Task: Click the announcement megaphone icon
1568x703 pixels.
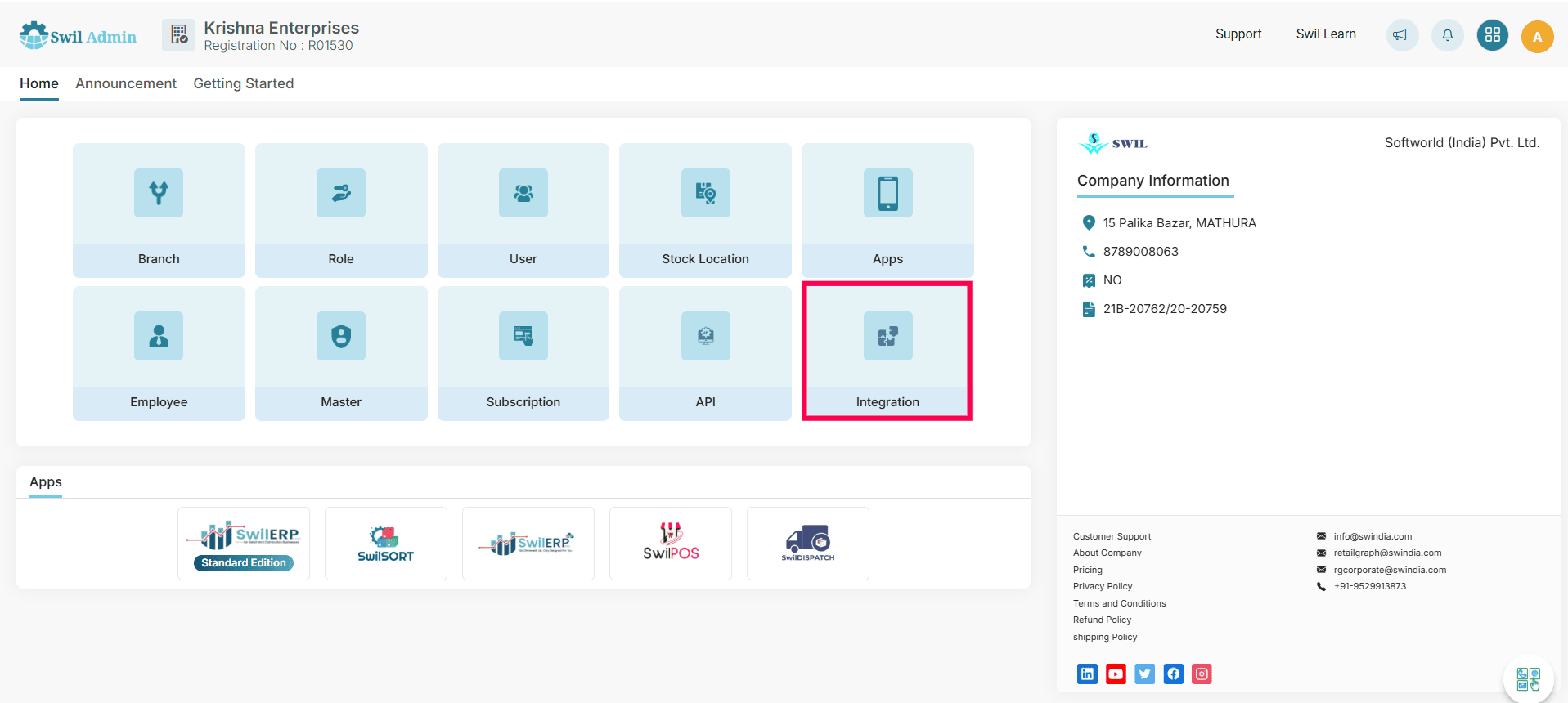Action: tap(1402, 35)
